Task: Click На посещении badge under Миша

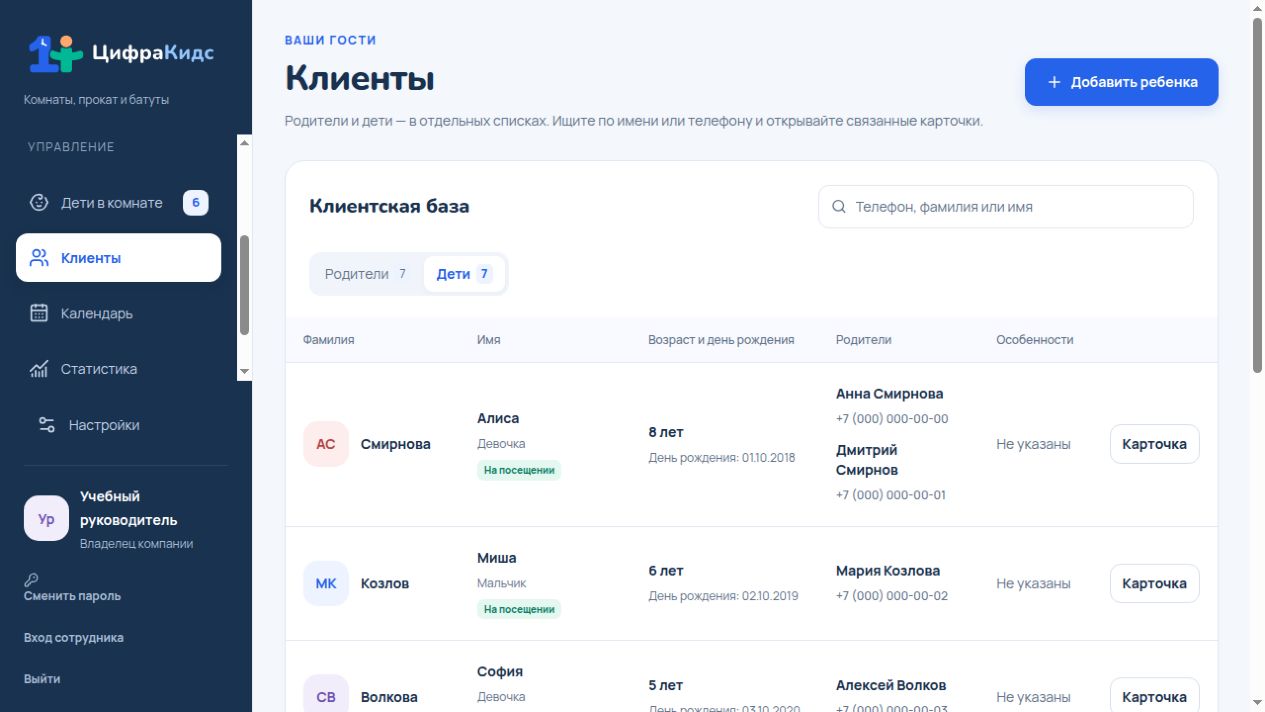Action: 519,609
